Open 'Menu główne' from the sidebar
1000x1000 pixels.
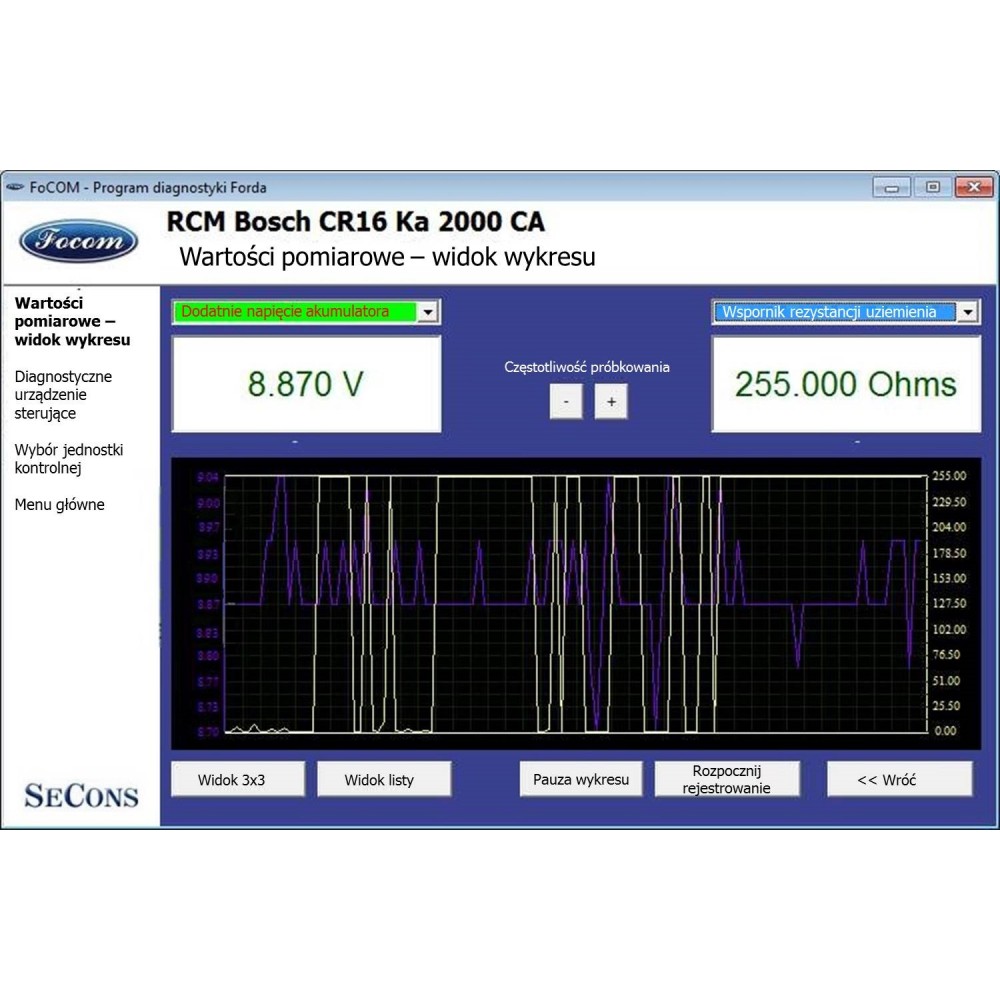tap(60, 505)
